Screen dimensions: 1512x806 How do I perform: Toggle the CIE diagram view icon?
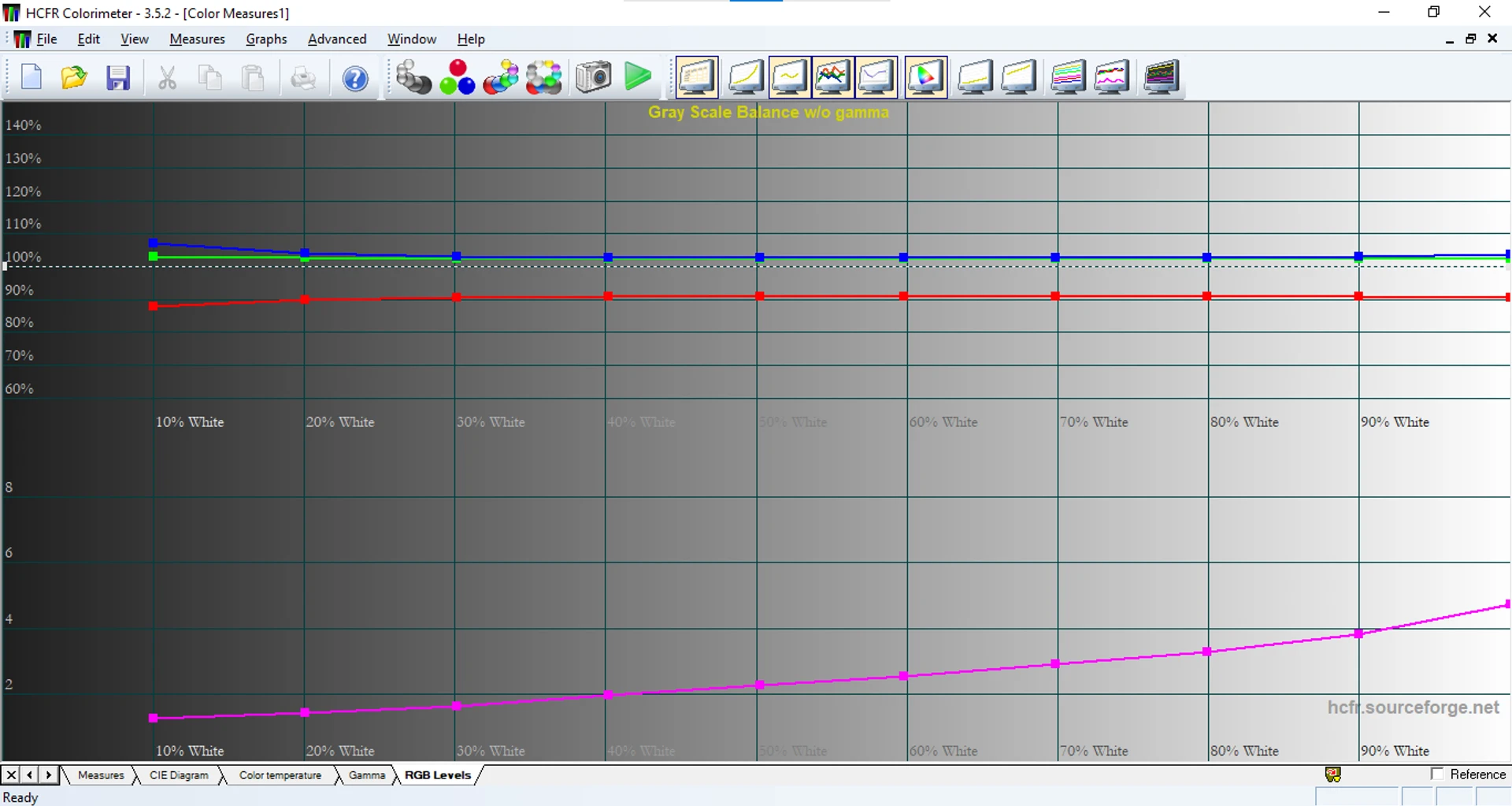click(x=925, y=77)
